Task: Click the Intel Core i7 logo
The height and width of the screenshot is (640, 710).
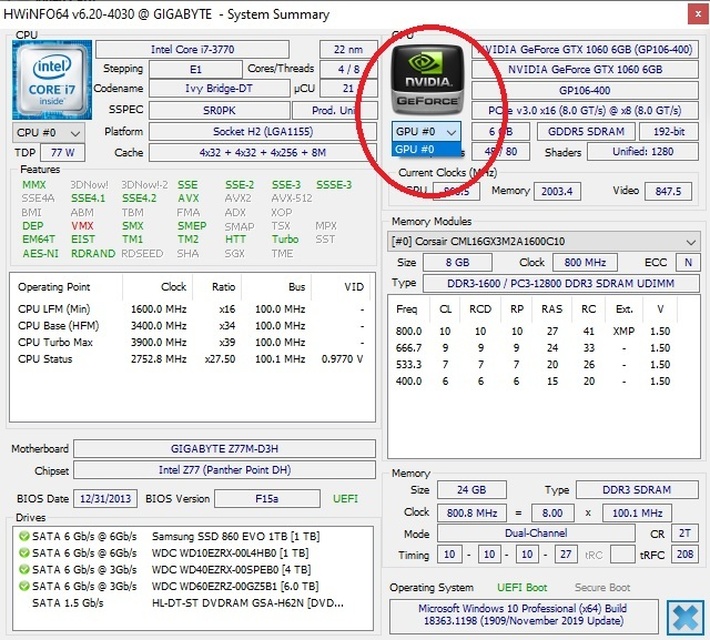Action: 52,79
